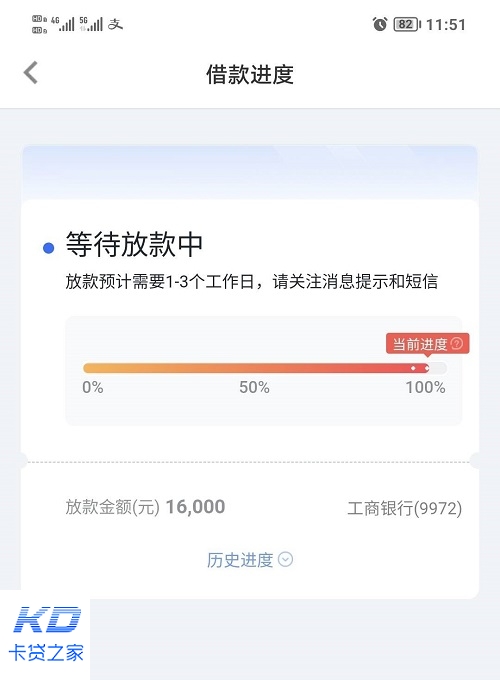This screenshot has width=500, height=680.
Task: Tap the battery indicator showing 82
Action: pyautogui.click(x=407, y=24)
